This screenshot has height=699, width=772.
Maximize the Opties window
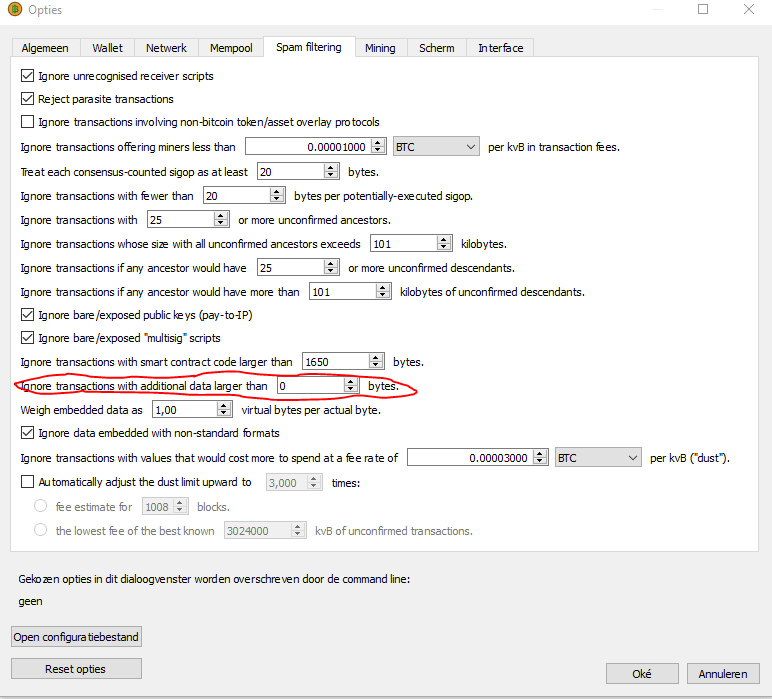[x=702, y=9]
